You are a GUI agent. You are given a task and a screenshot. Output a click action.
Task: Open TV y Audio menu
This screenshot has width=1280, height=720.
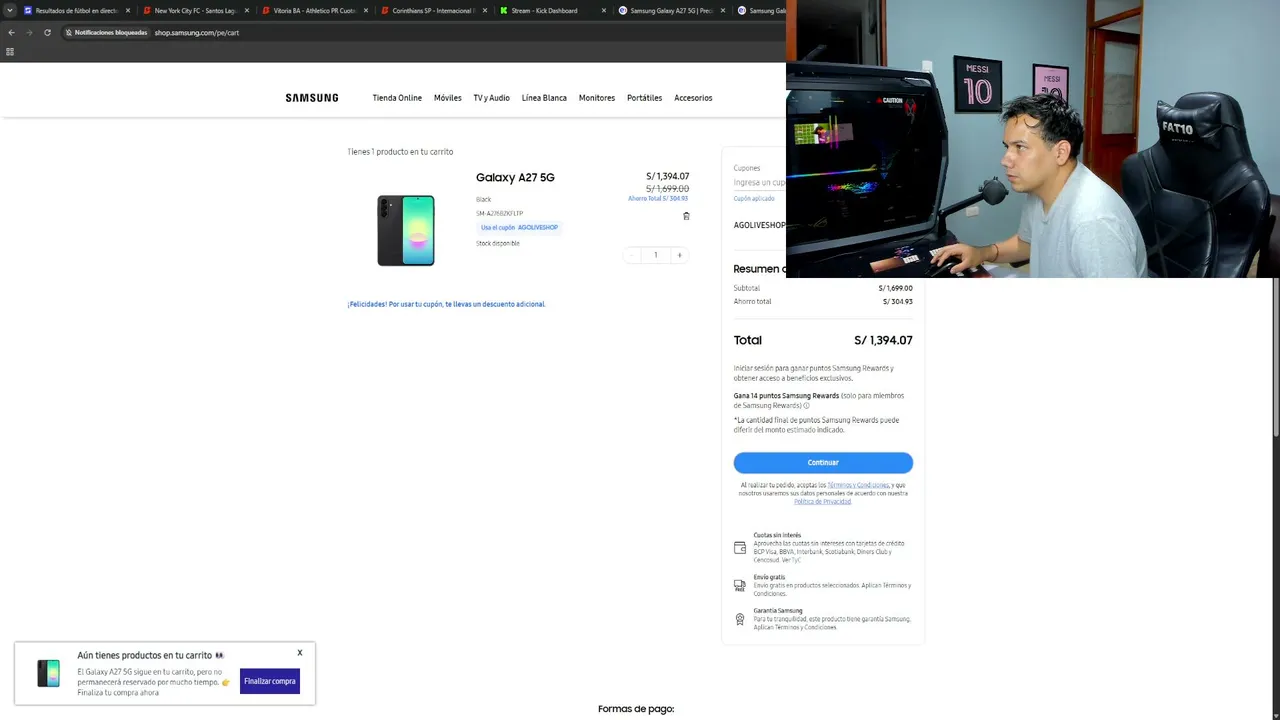click(x=491, y=98)
